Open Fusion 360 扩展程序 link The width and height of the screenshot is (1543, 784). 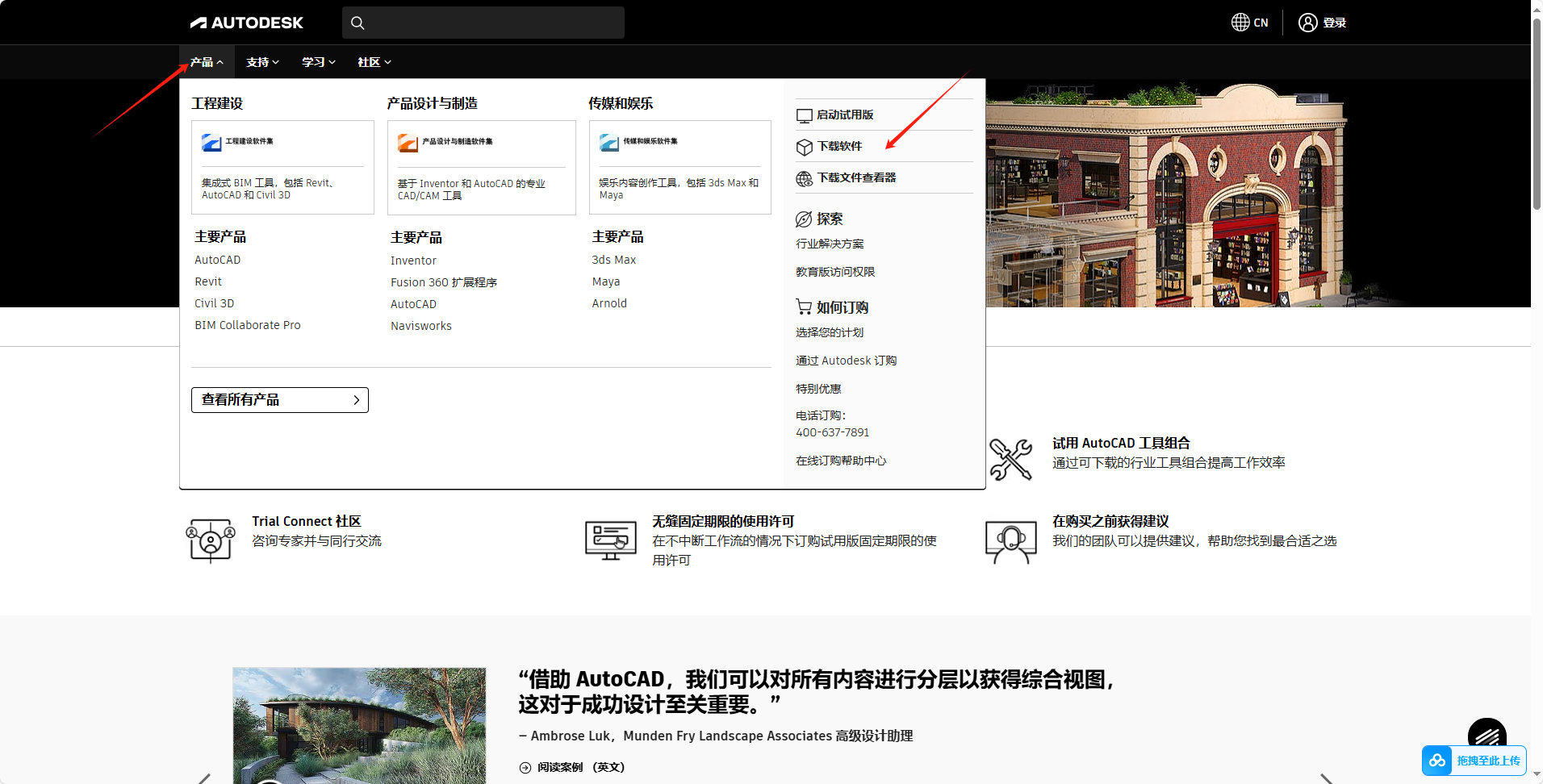(444, 282)
